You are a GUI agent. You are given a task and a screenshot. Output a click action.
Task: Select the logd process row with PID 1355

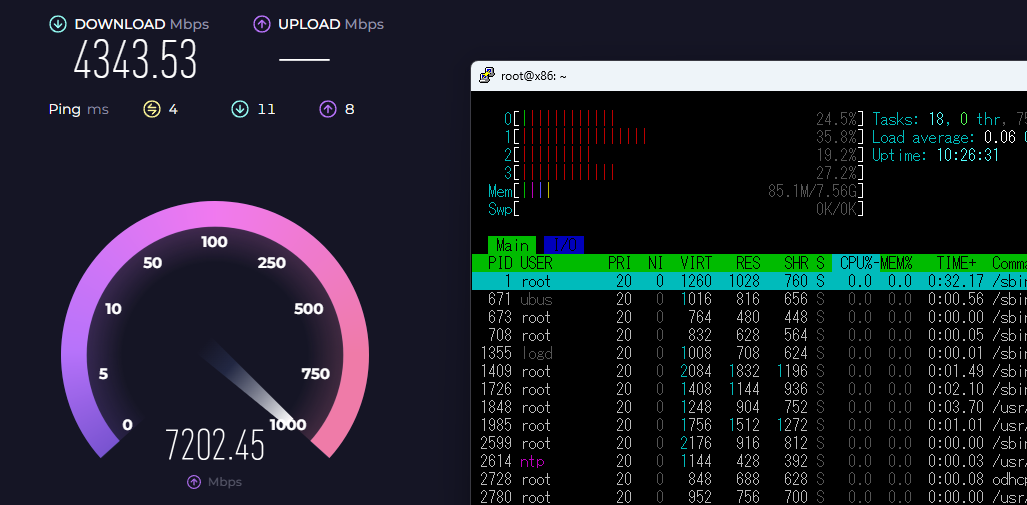click(700, 353)
